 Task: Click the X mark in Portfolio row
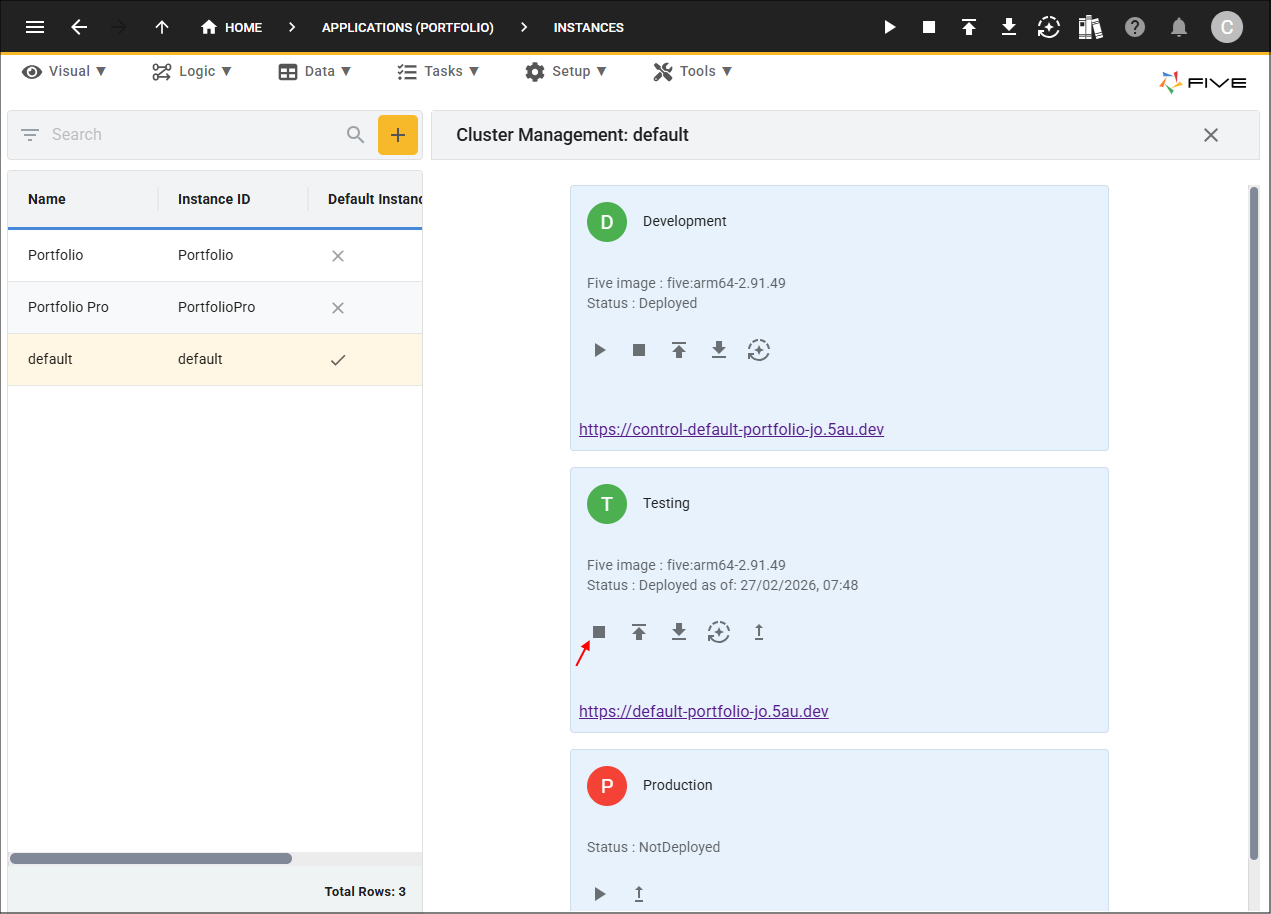[x=338, y=255]
